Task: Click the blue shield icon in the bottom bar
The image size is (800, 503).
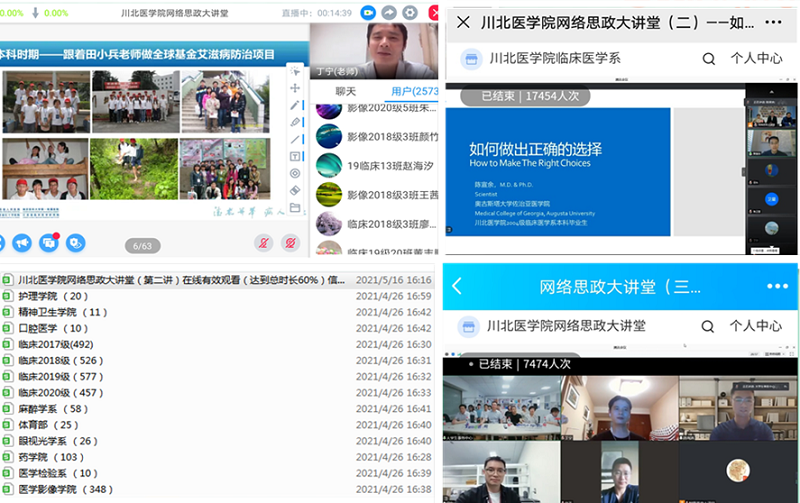Action: [76, 243]
